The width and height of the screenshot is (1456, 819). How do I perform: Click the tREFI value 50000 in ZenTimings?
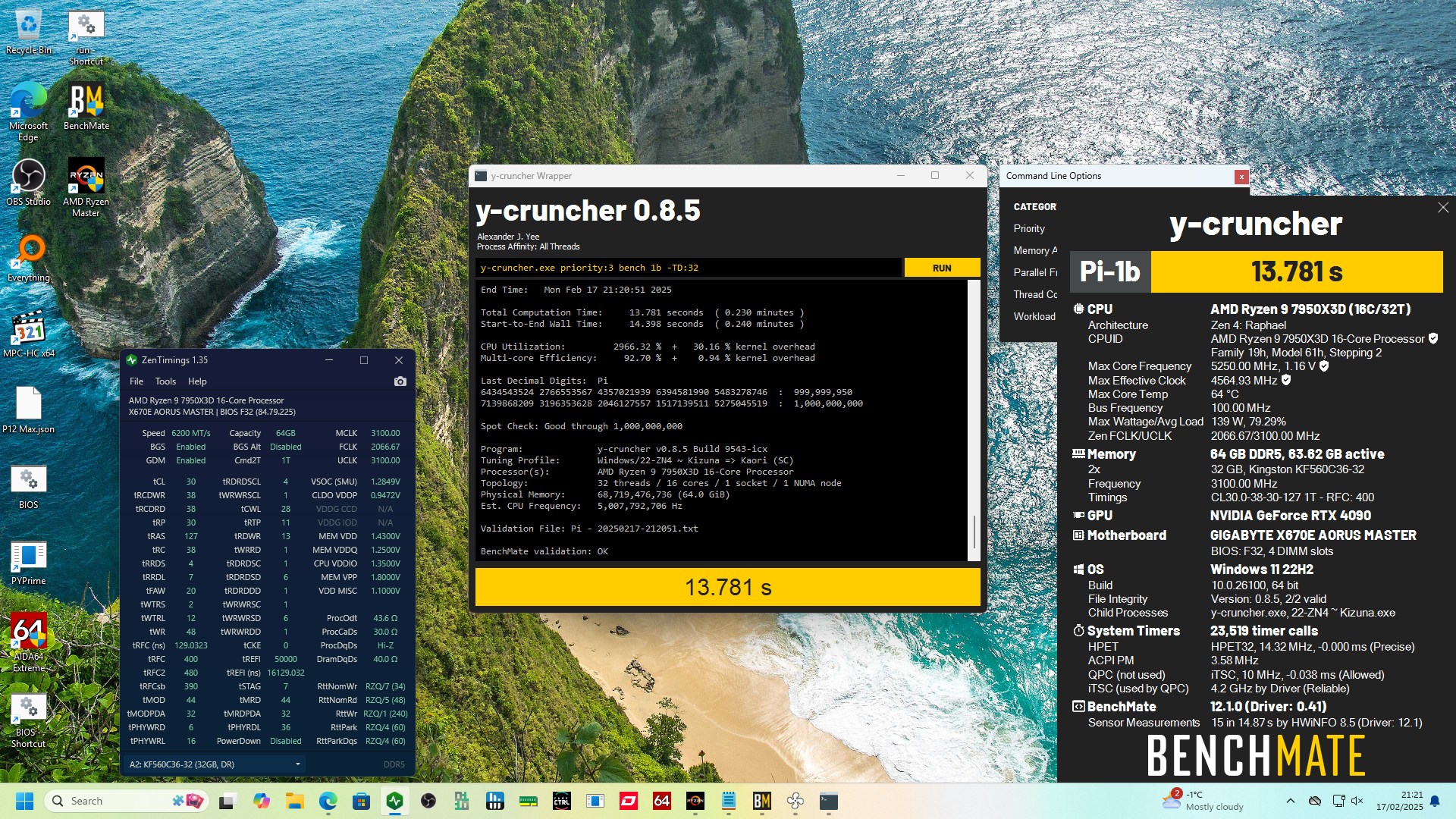pyautogui.click(x=286, y=659)
